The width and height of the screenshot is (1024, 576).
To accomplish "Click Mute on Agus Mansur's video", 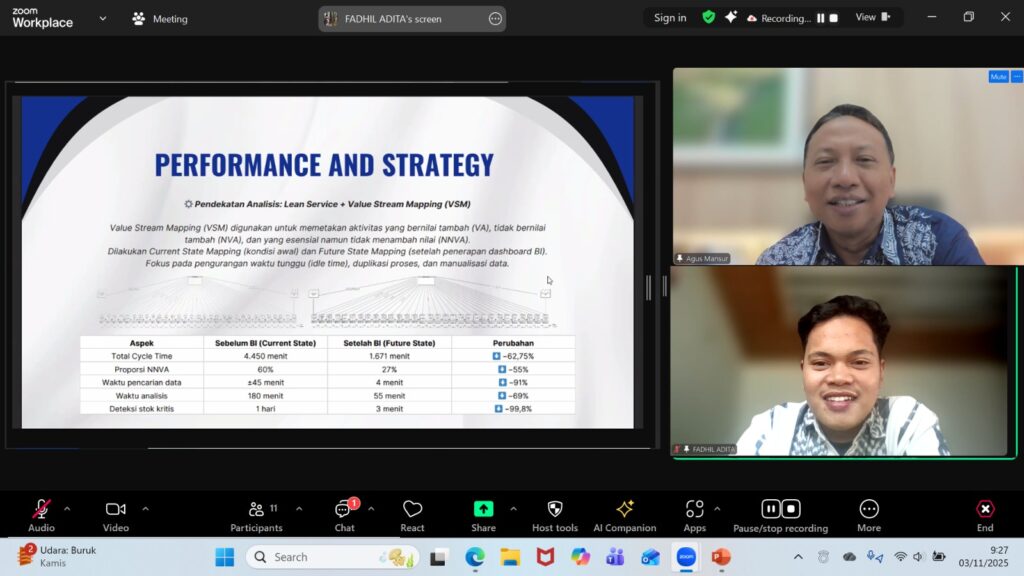I will click(x=997, y=77).
